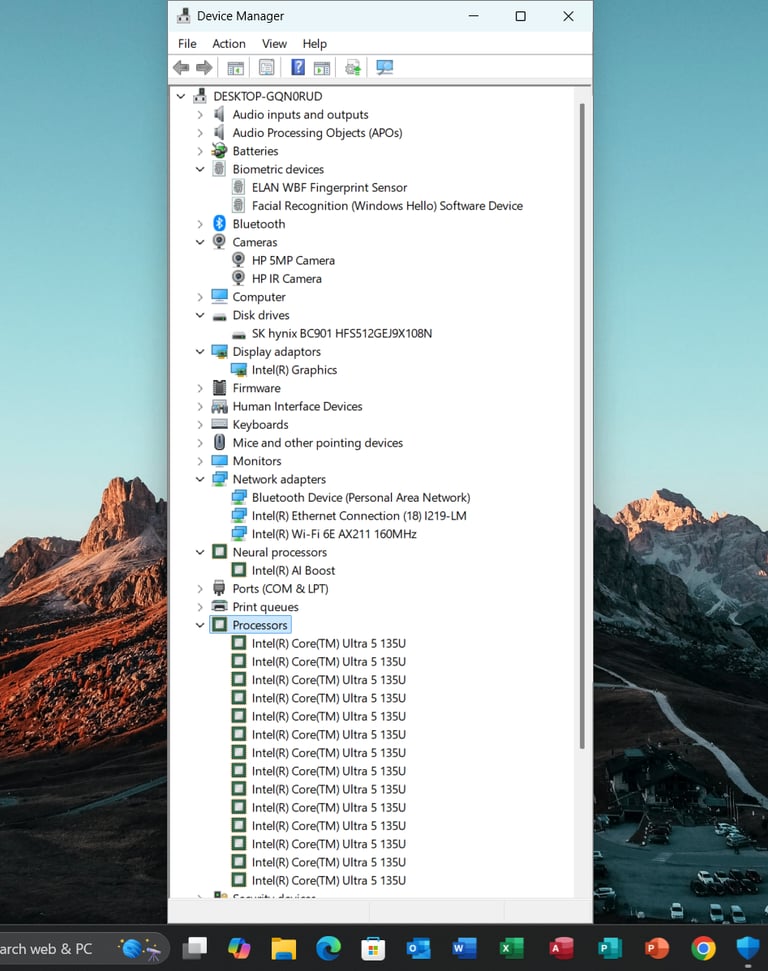
Task: Select Facial Recognition (Windows Hello) Software Device
Action: tap(387, 206)
